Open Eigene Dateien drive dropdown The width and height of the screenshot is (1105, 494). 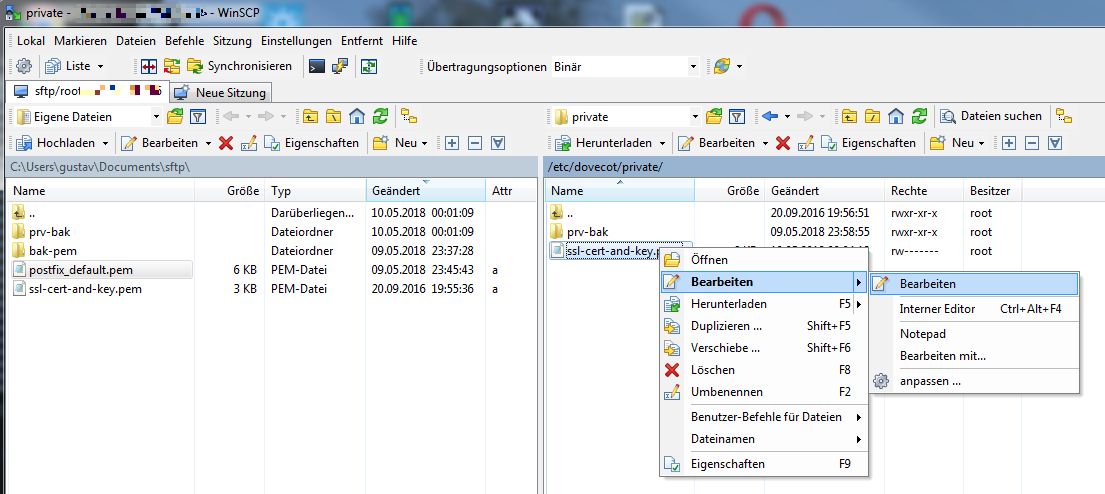tap(156, 116)
